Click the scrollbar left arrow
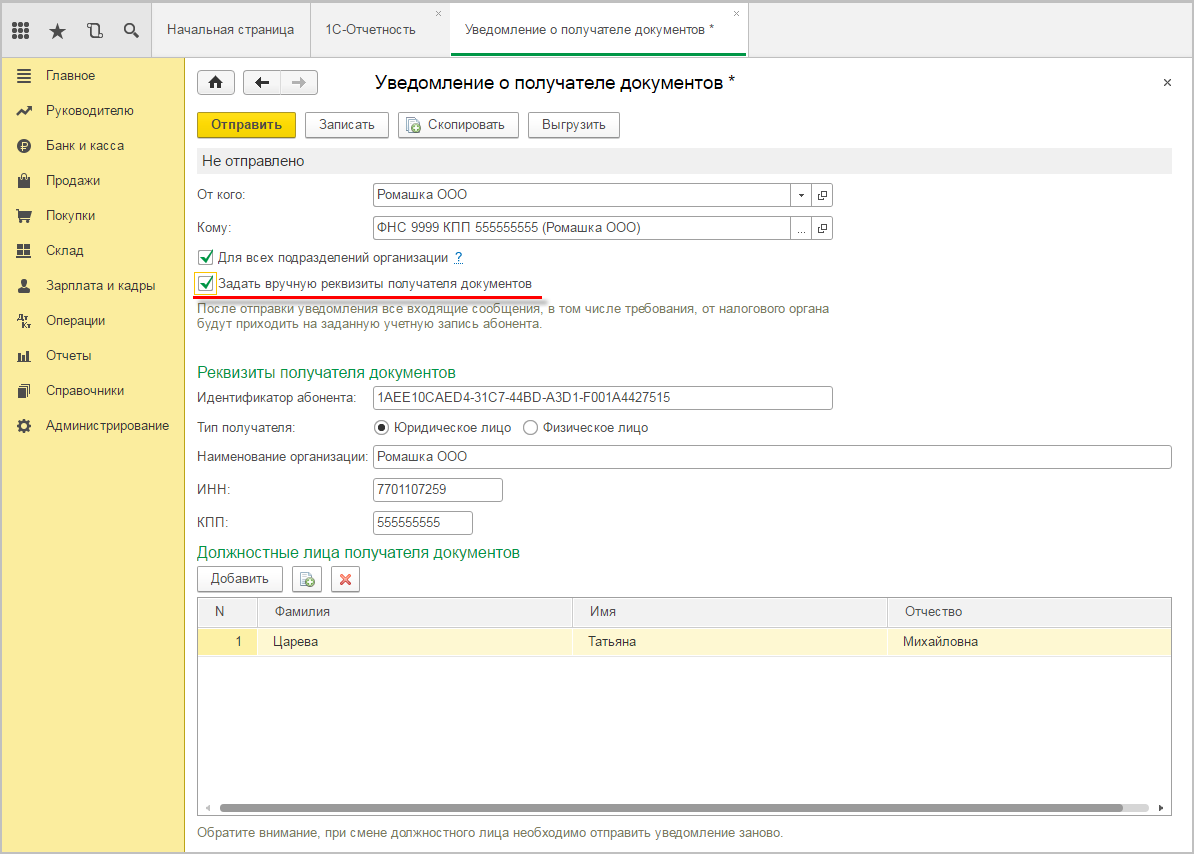Screen dimensions: 1194x854 point(208,808)
